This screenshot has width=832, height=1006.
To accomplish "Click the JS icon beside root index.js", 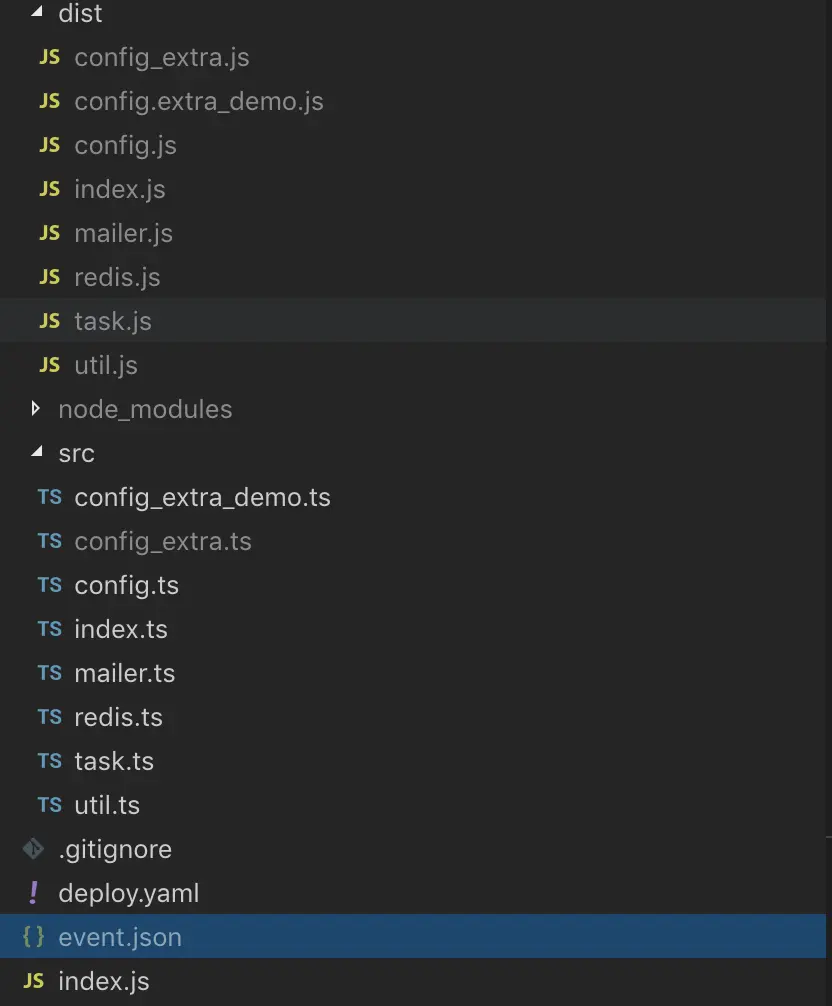I will [34, 981].
